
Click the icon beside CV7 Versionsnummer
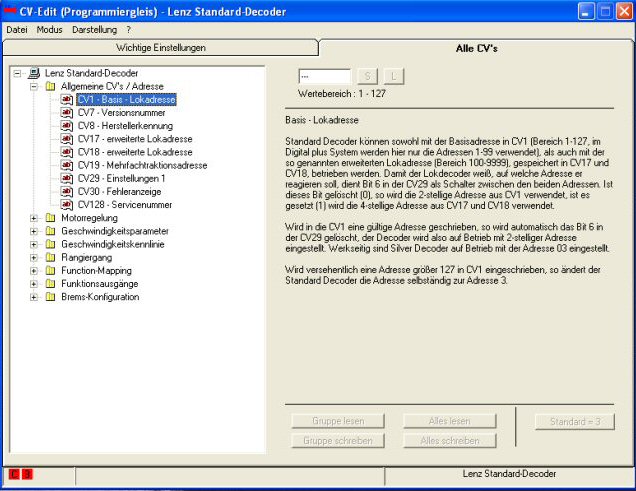coord(66,113)
